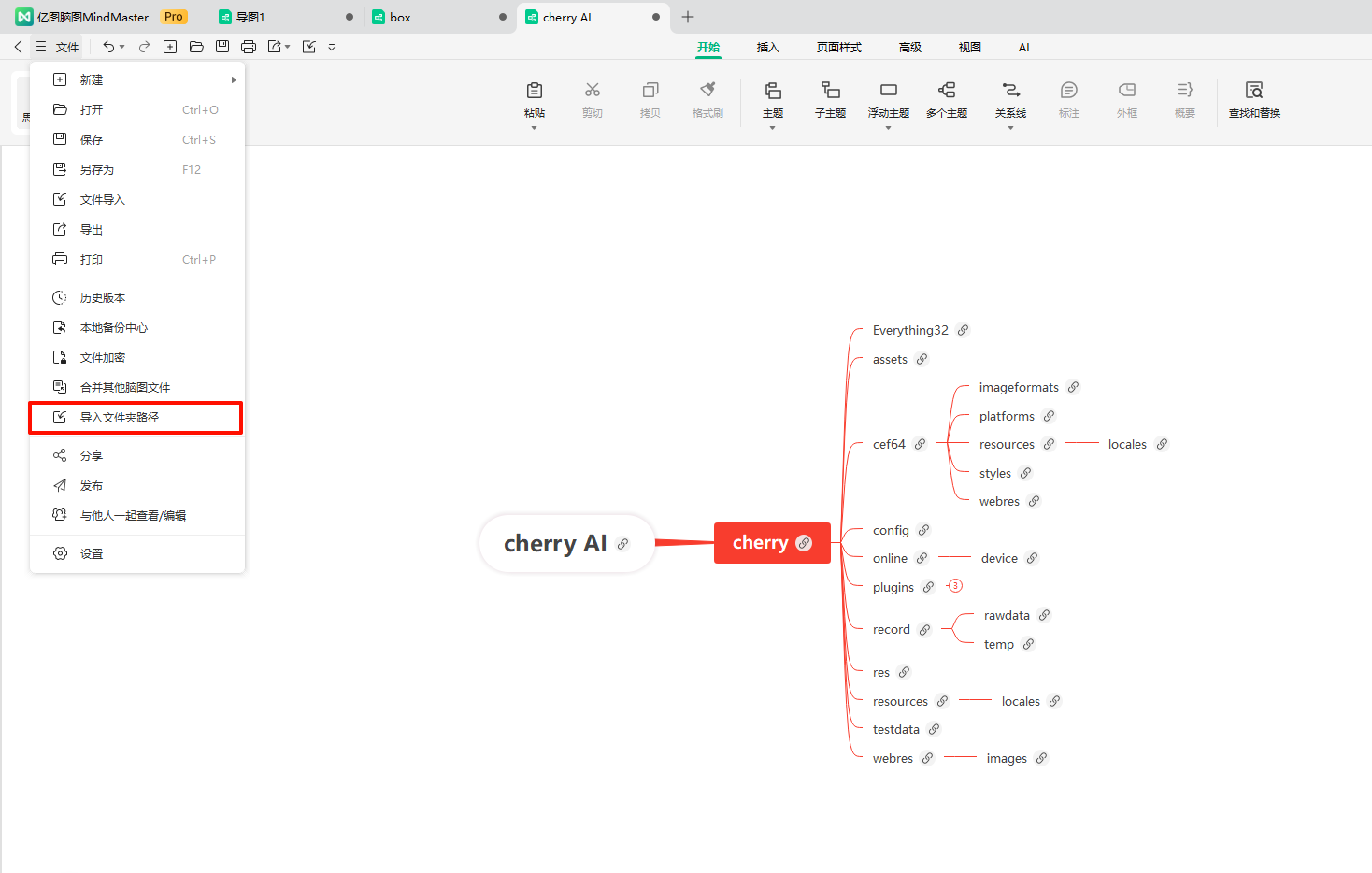
Task: Add a subtopic using 子主题 icon
Action: pyautogui.click(x=831, y=90)
